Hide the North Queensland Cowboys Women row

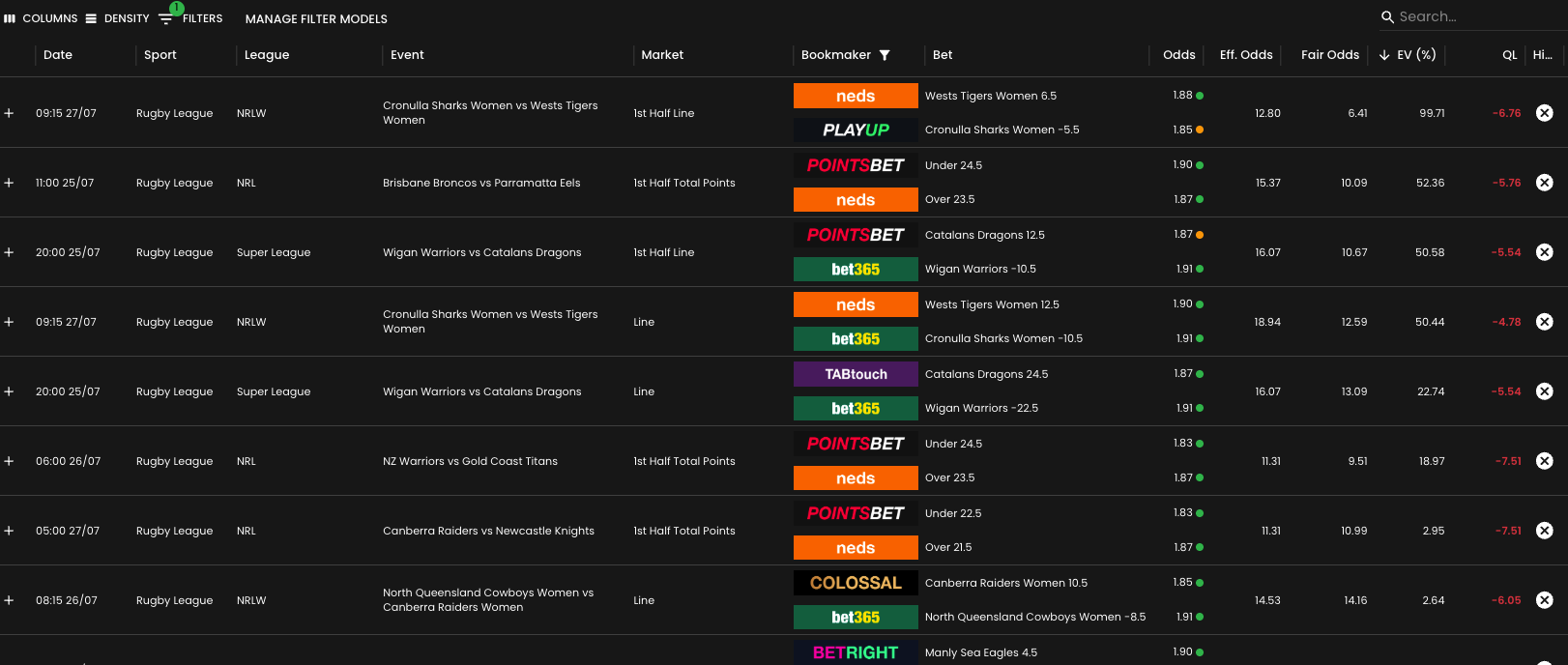coord(1545,600)
